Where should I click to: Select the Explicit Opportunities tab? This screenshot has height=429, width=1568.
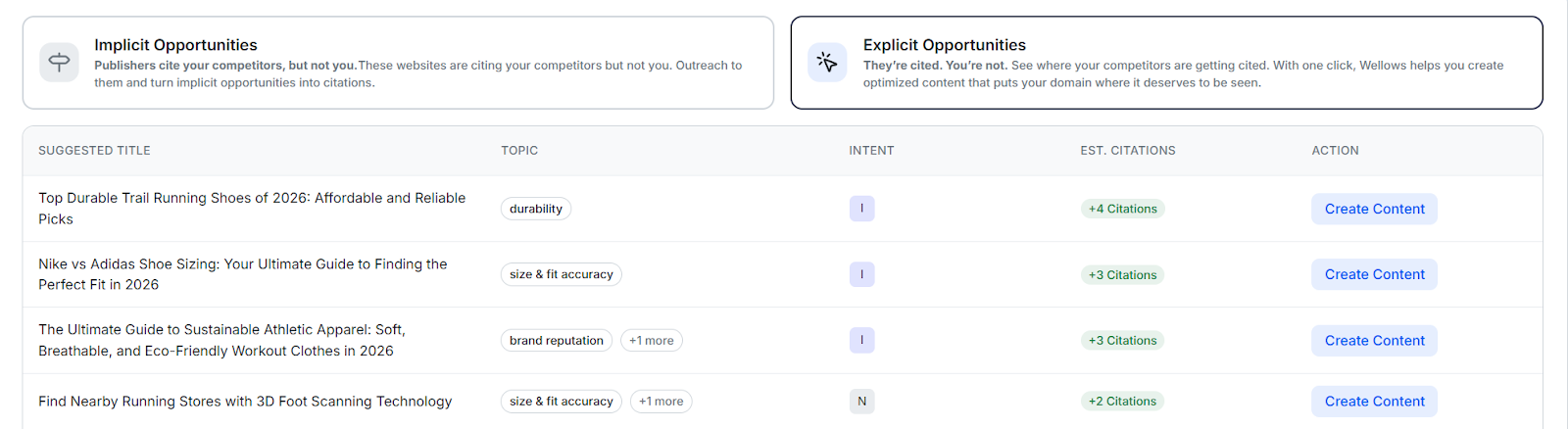[1166, 63]
